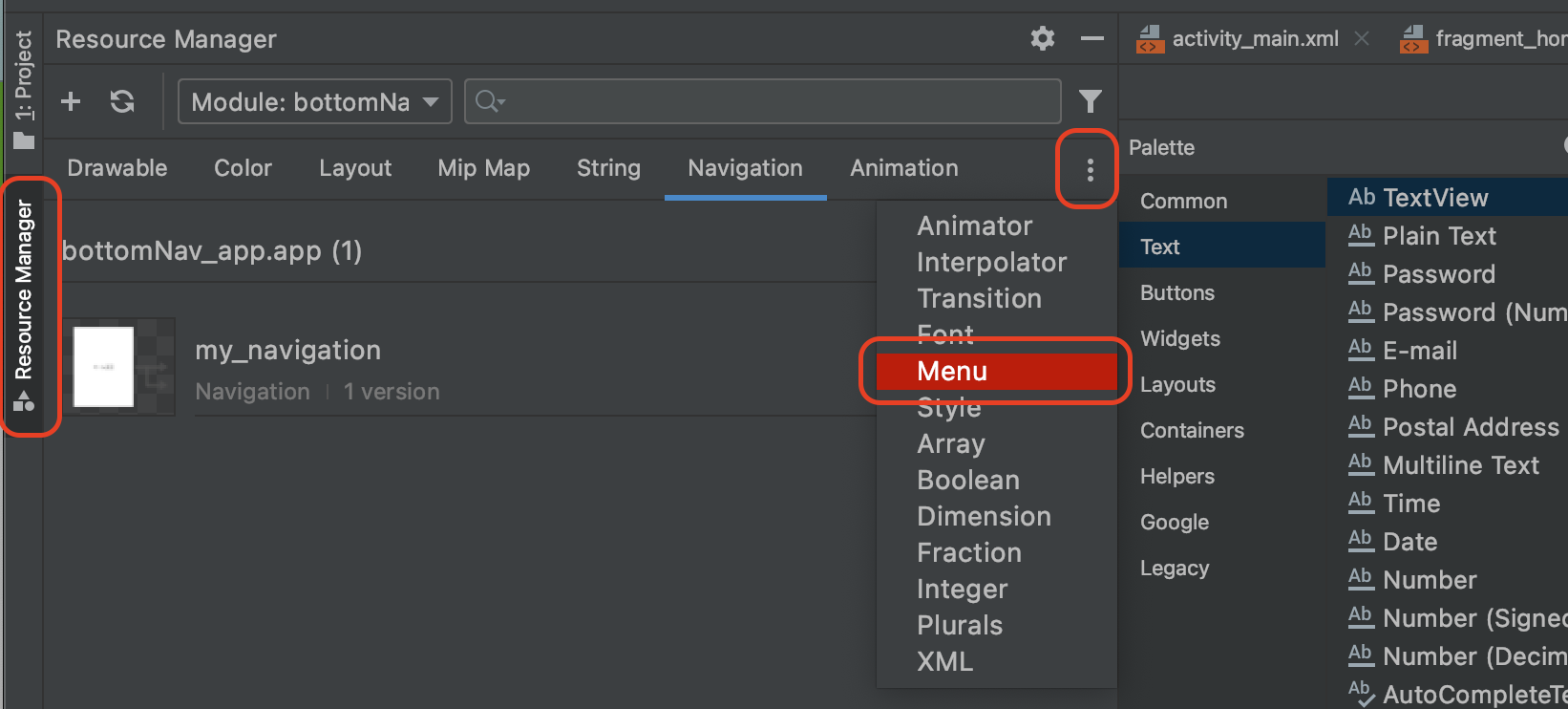The height and width of the screenshot is (709, 1568).
Task: Pick Plain Text from the palette
Action: 1439,236
